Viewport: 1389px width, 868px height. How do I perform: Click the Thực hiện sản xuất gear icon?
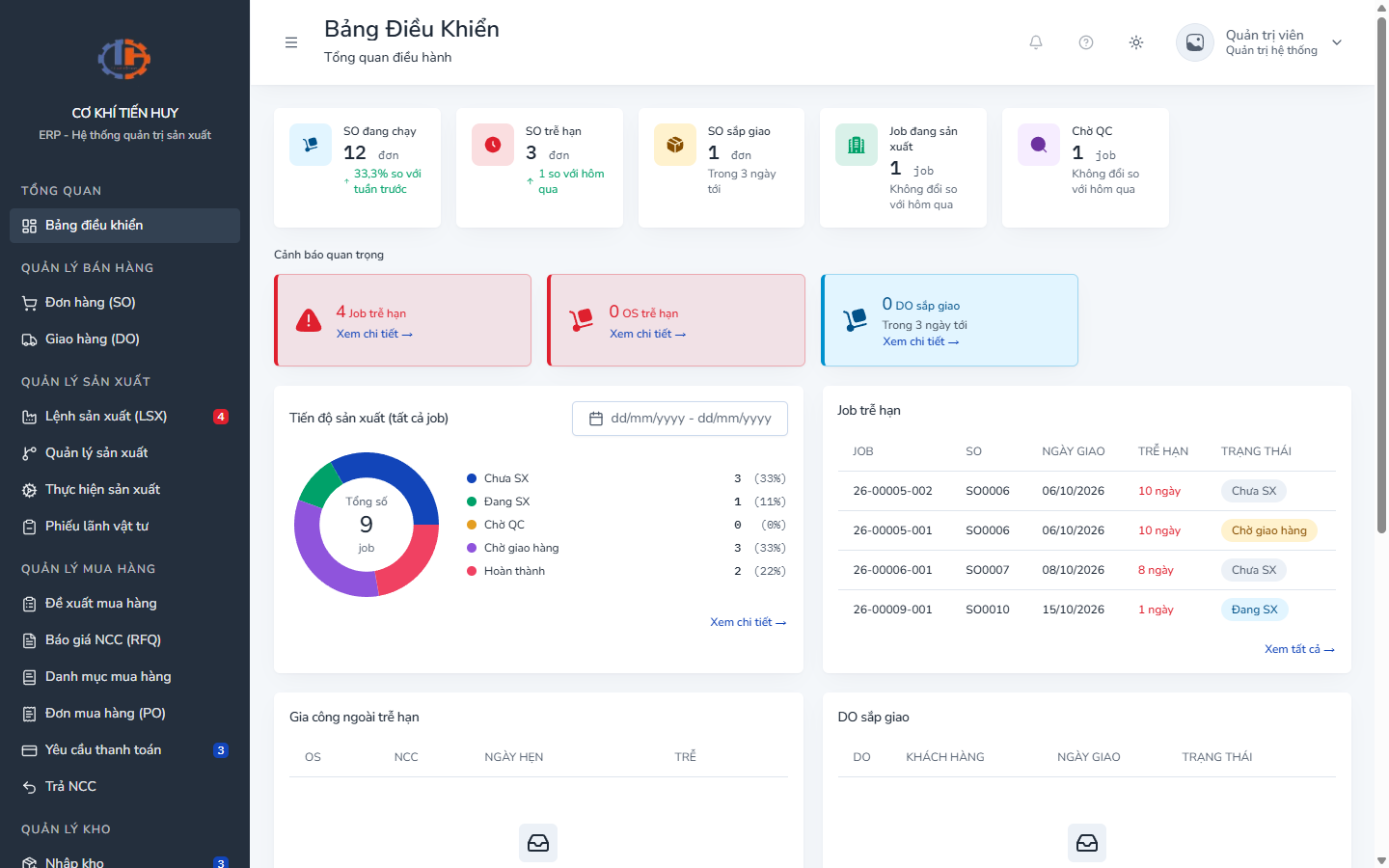[30, 490]
